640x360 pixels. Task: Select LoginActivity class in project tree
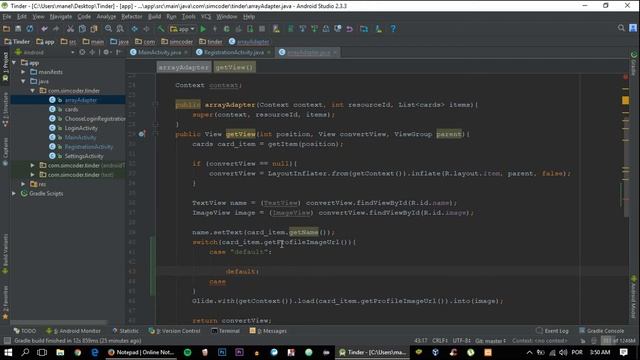[x=81, y=128]
